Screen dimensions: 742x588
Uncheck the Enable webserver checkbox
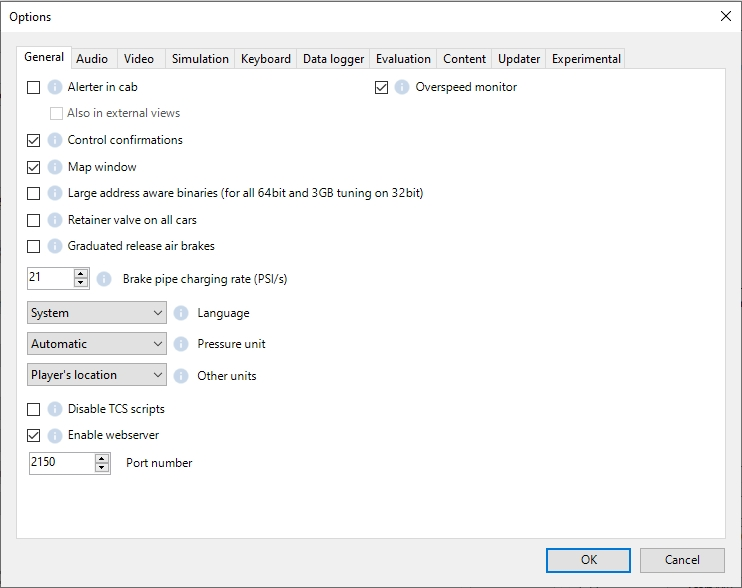tap(34, 435)
